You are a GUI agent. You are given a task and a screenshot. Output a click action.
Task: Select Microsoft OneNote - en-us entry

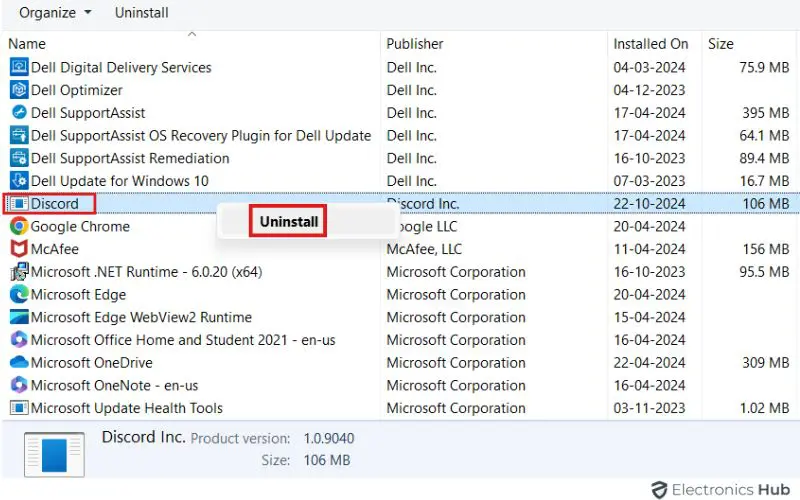click(114, 385)
